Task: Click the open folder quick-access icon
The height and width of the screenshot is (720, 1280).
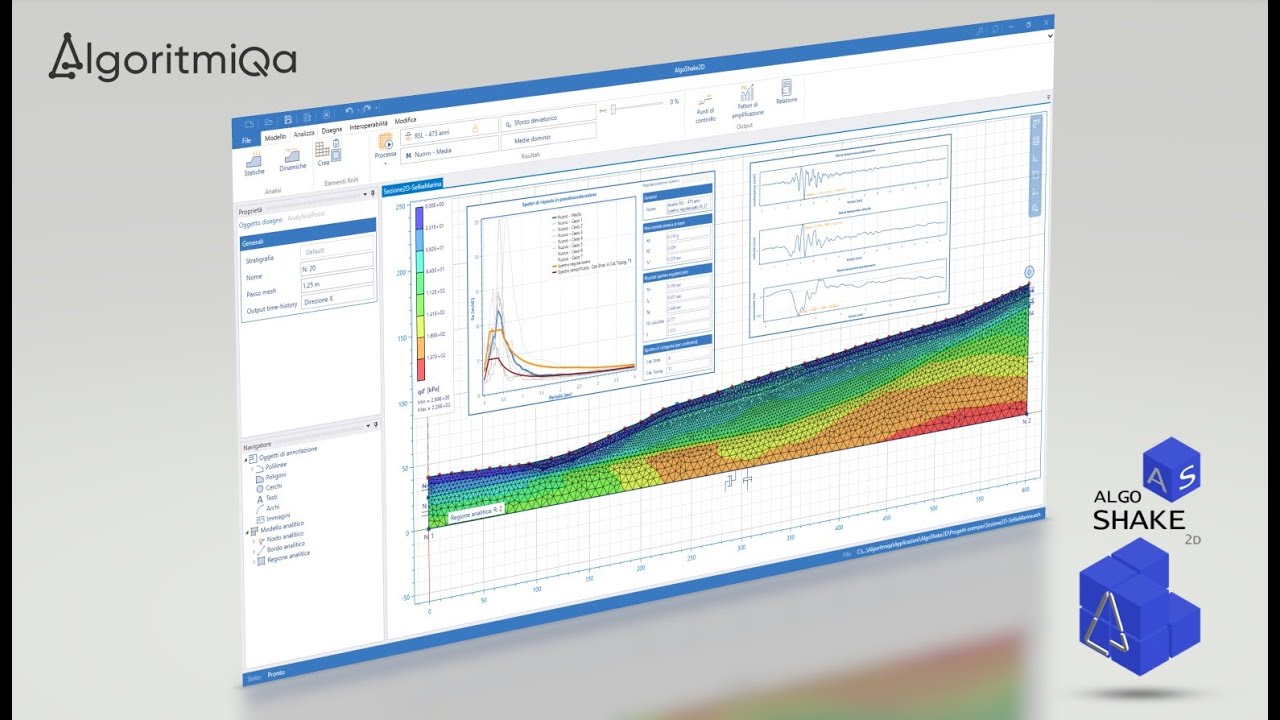Action: (x=267, y=122)
